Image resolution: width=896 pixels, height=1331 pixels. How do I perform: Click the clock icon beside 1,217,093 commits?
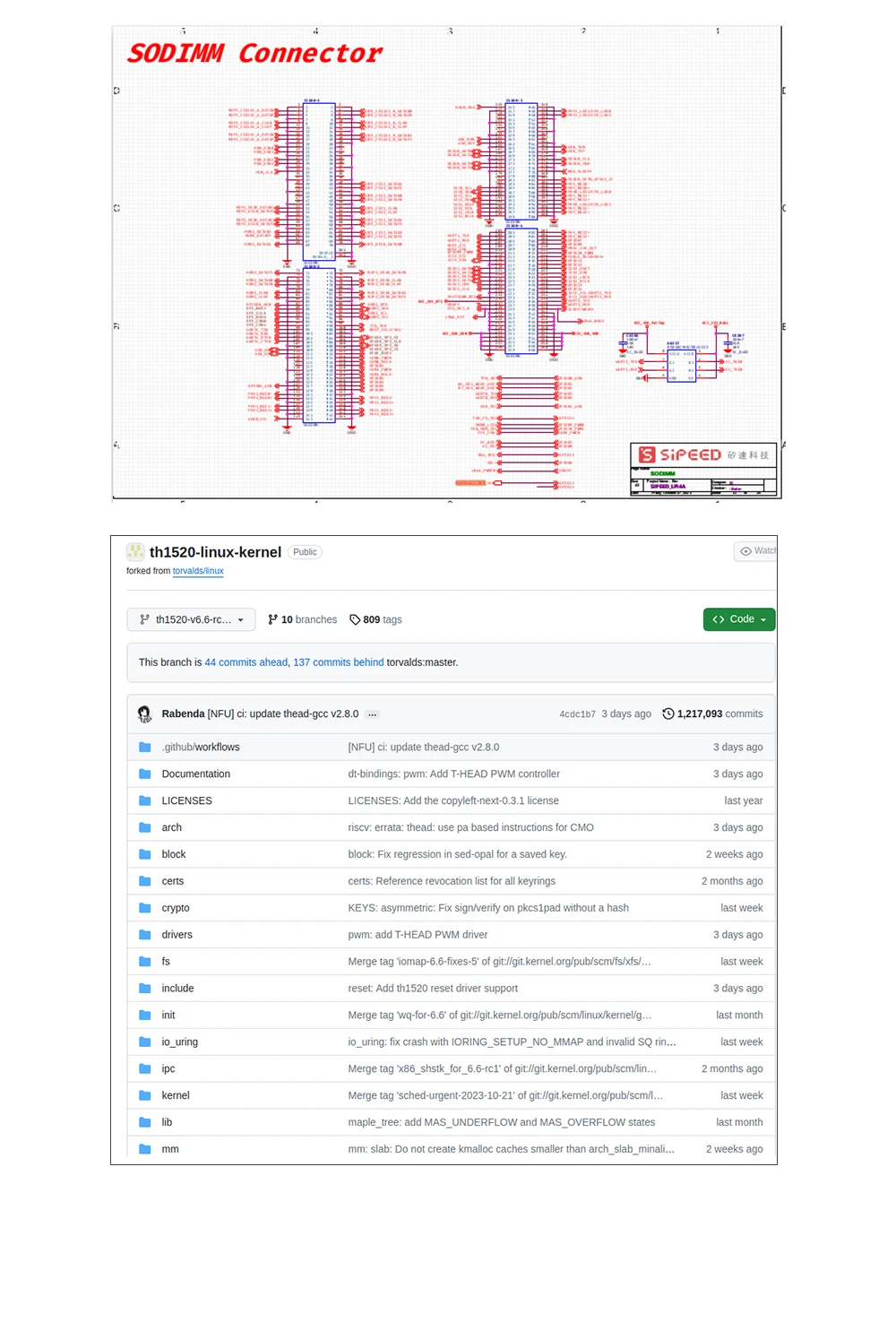[668, 713]
